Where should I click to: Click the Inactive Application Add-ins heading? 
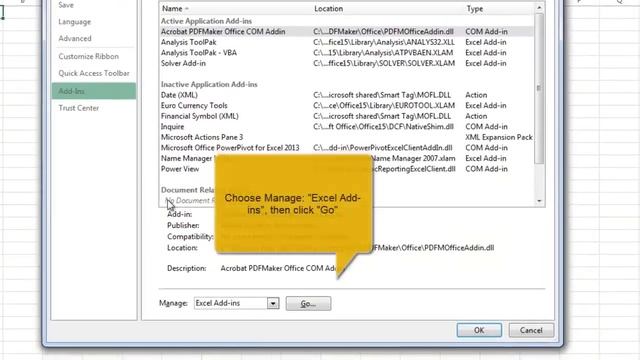pos(209,84)
